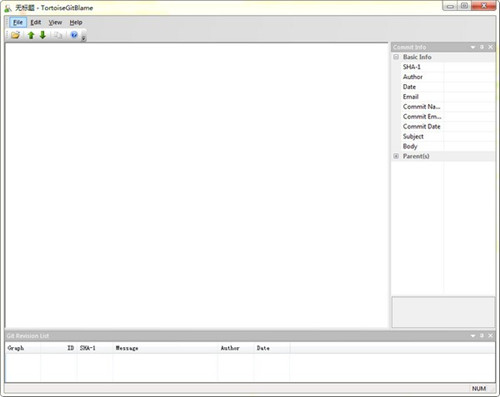Image resolution: width=500 pixels, height=397 pixels.
Task: Click the greyed-out copy toolbar icon
Action: pos(58,35)
